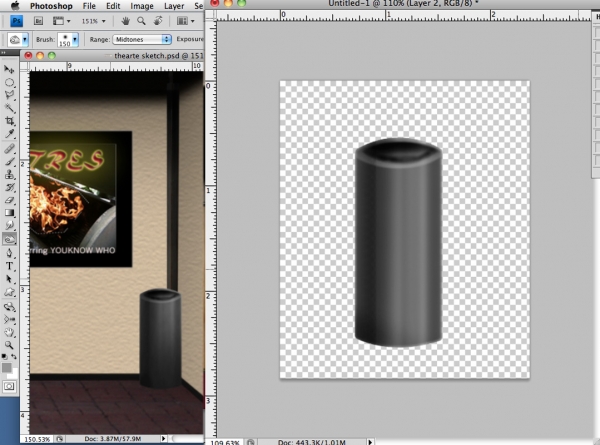
Task: Click the Ps application icon
Action: (16, 21)
